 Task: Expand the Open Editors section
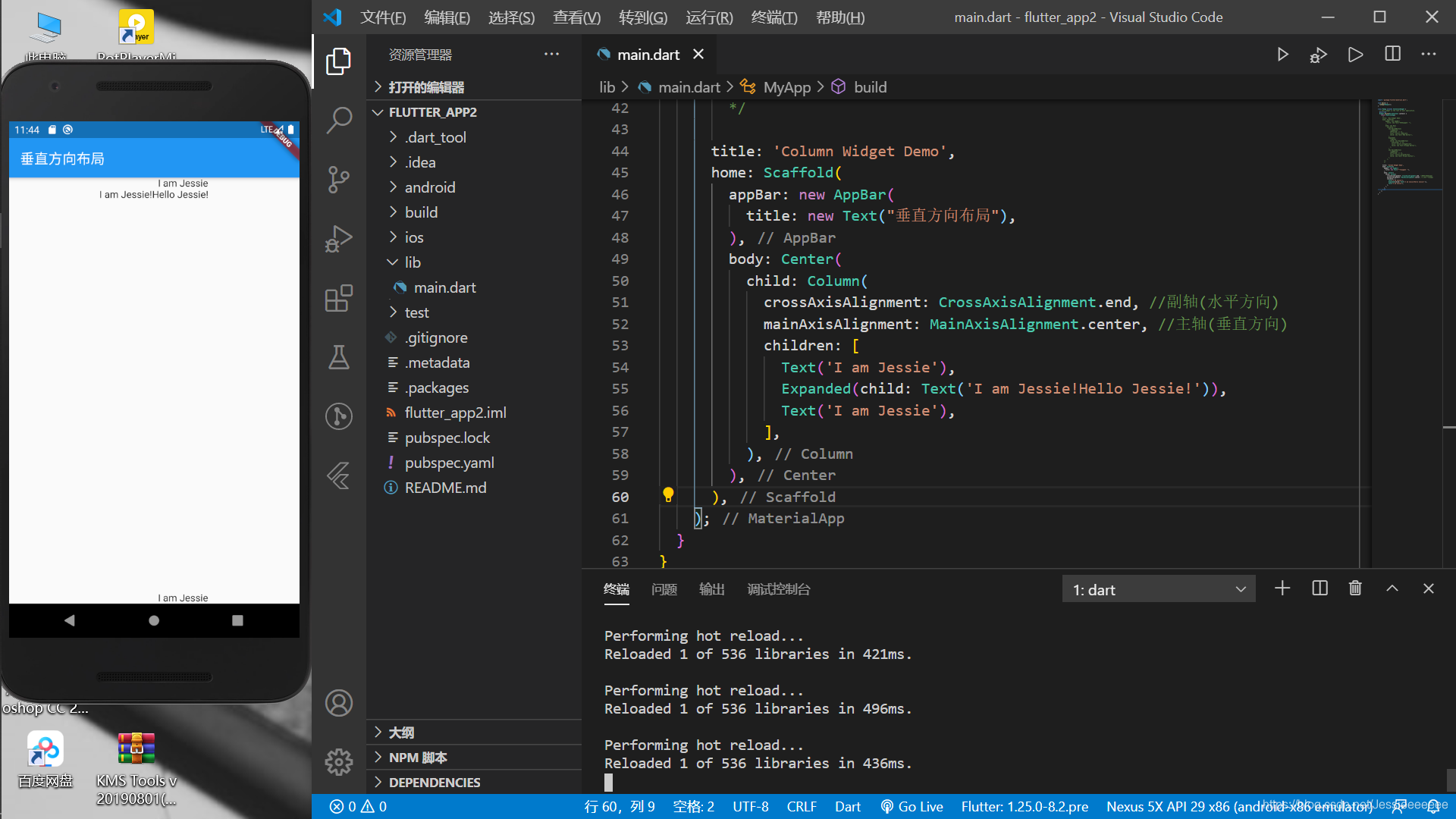pyautogui.click(x=474, y=87)
